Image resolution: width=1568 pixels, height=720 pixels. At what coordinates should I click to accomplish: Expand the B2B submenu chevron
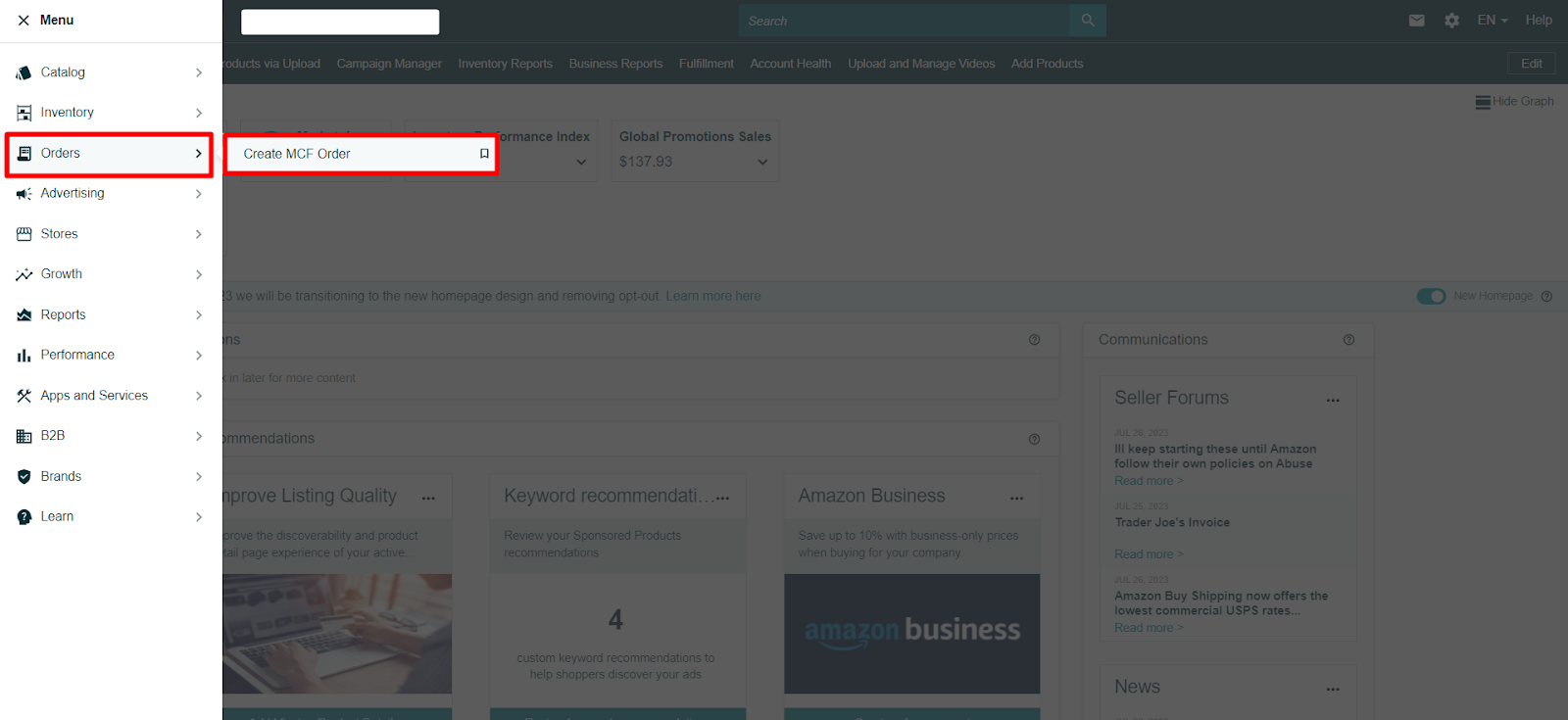coord(199,436)
